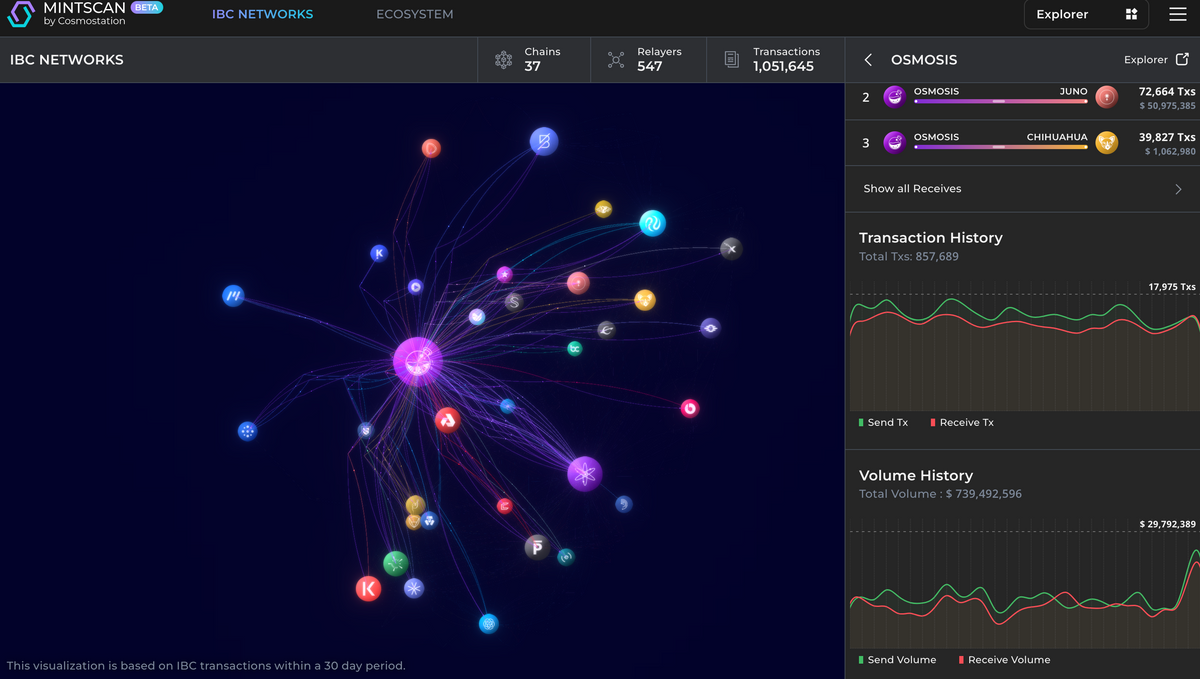Click the 39,827 Txs value

(1167, 137)
